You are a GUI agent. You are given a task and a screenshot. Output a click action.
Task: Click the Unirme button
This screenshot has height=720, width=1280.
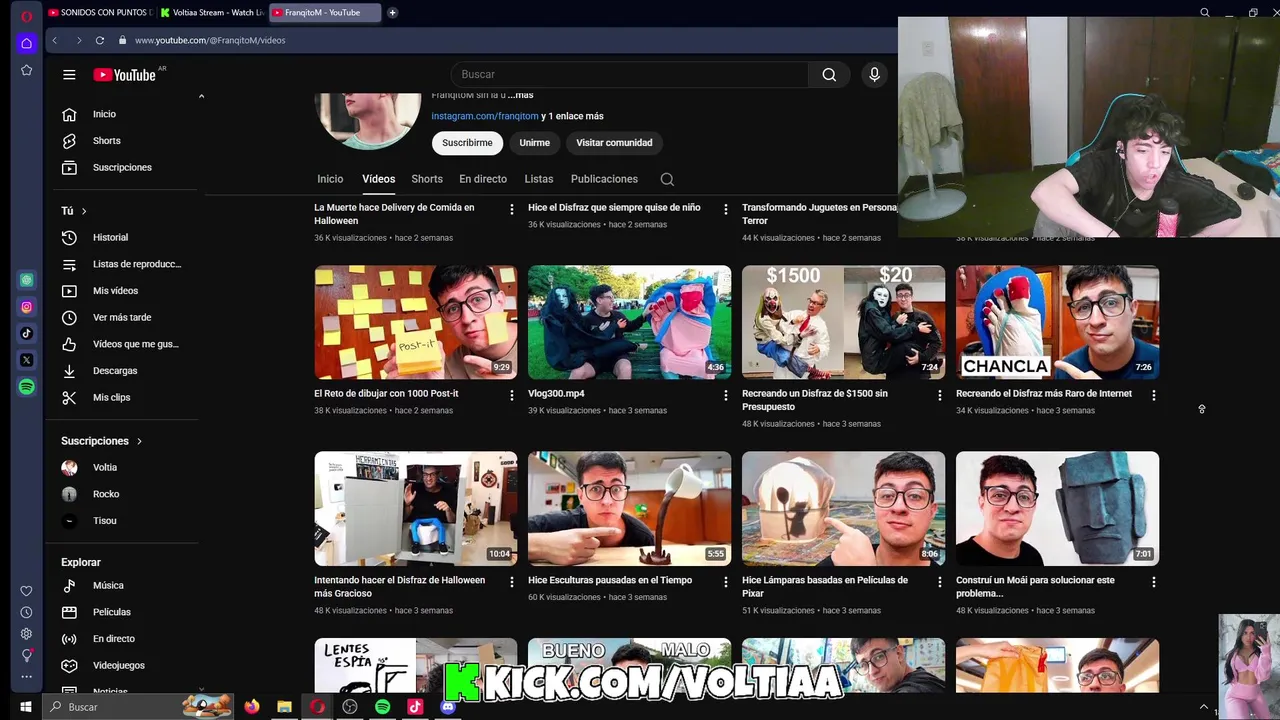(534, 143)
